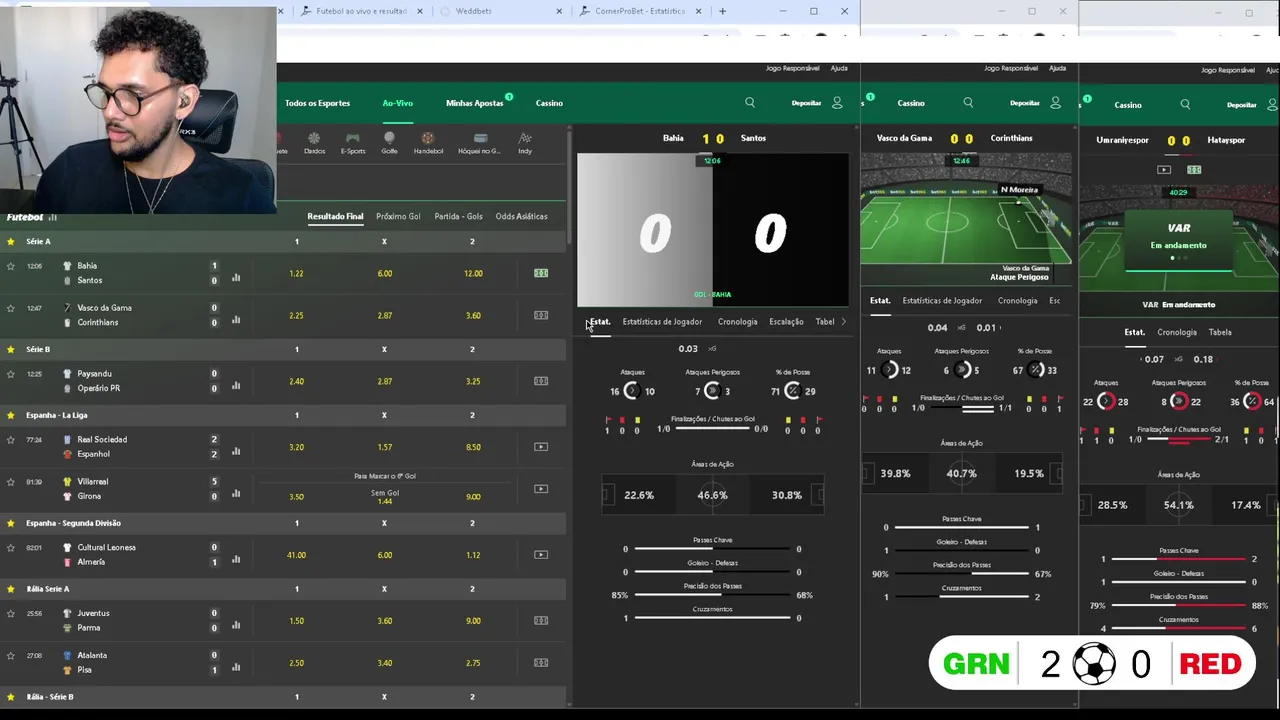This screenshot has height=720, width=1280.
Task: Open search in main betting window
Action: pyautogui.click(x=750, y=103)
